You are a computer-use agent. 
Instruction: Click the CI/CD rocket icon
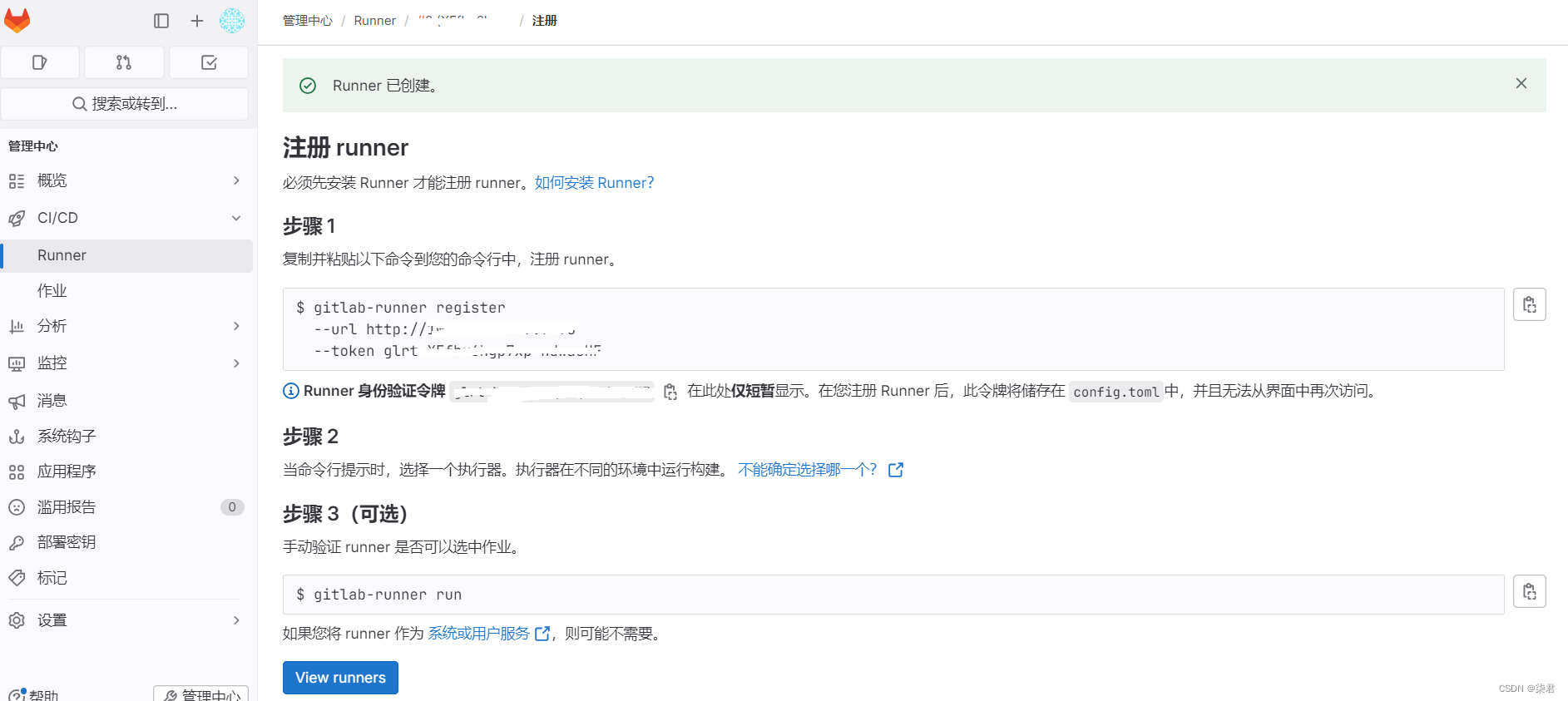pyautogui.click(x=17, y=218)
